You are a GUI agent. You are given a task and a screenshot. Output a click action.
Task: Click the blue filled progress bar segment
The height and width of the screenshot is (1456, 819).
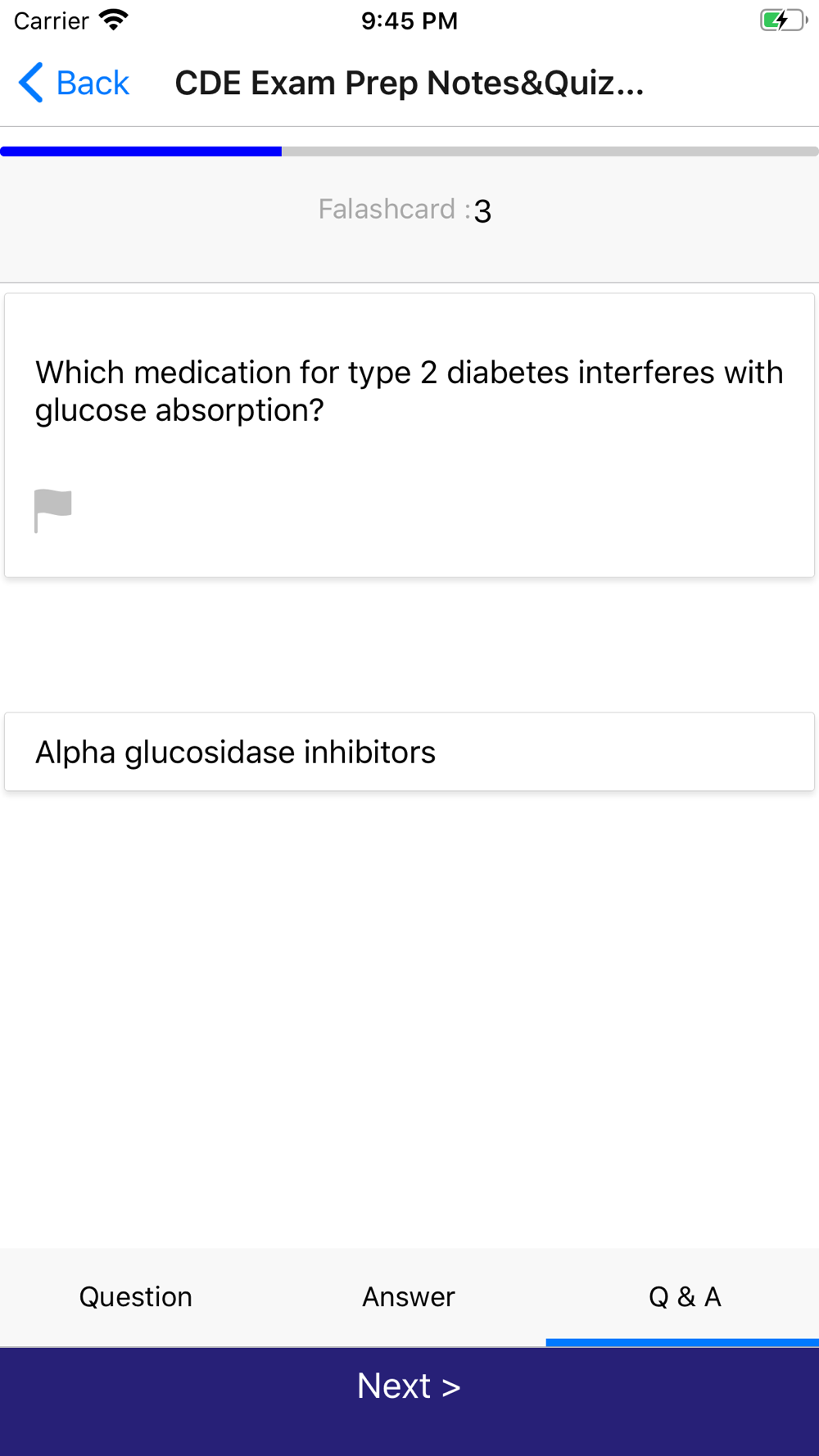coord(141,151)
